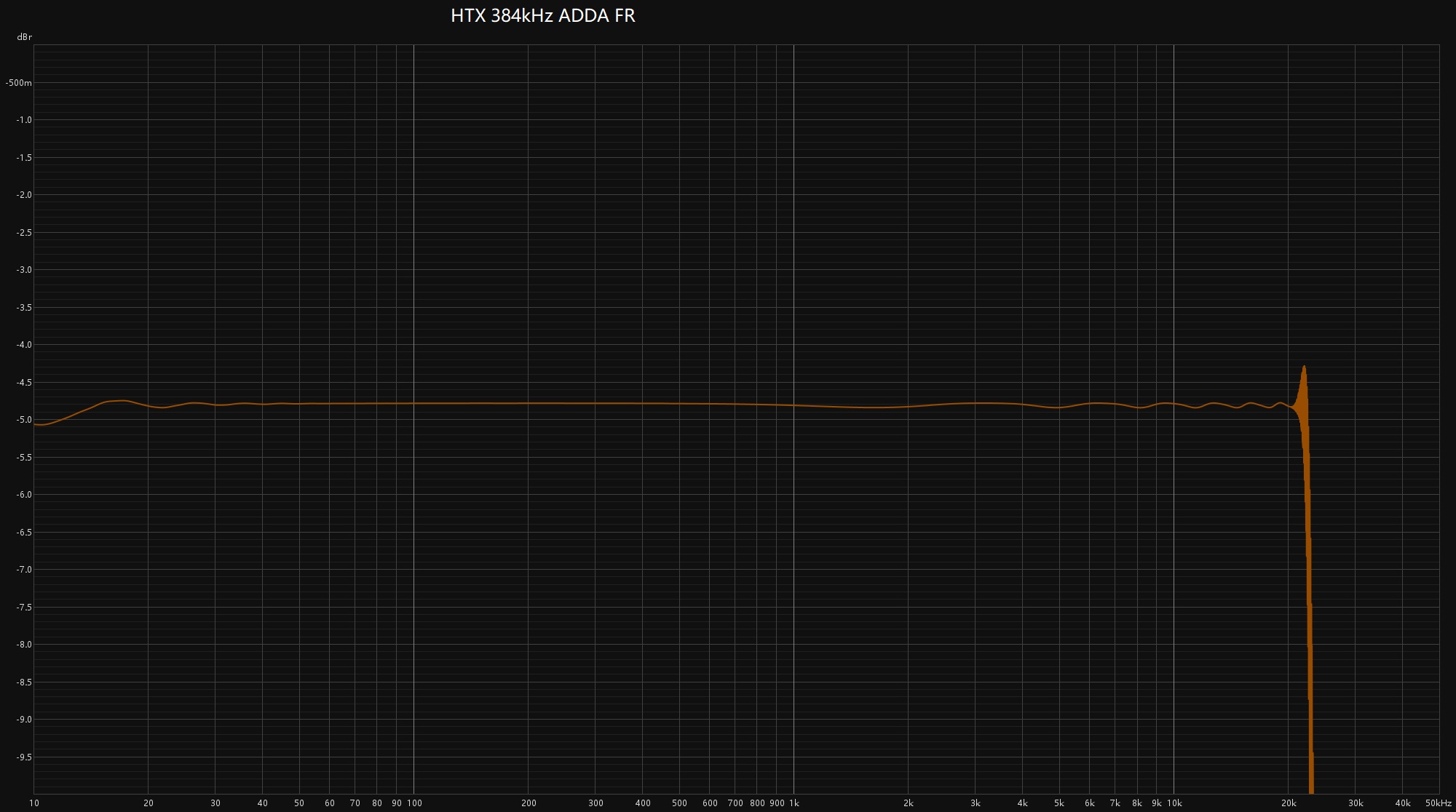Screen dimensions: 1456x812
Task: Select the -3.0 y-axis label
Action: point(24,270)
